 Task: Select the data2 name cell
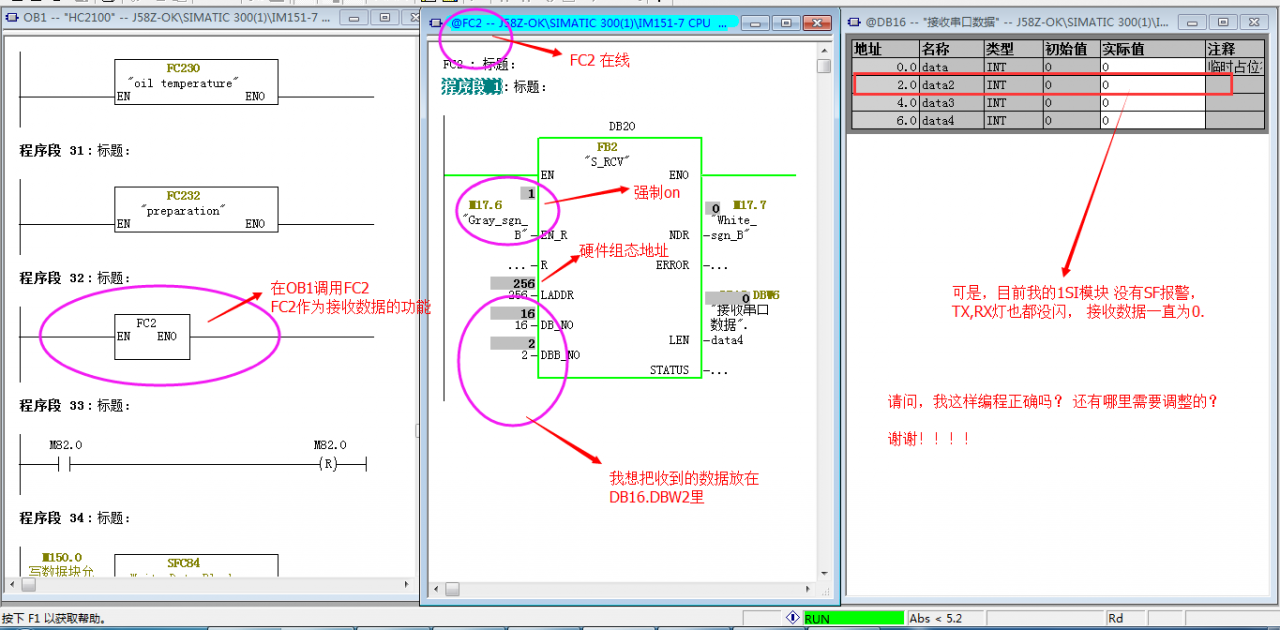coord(951,85)
